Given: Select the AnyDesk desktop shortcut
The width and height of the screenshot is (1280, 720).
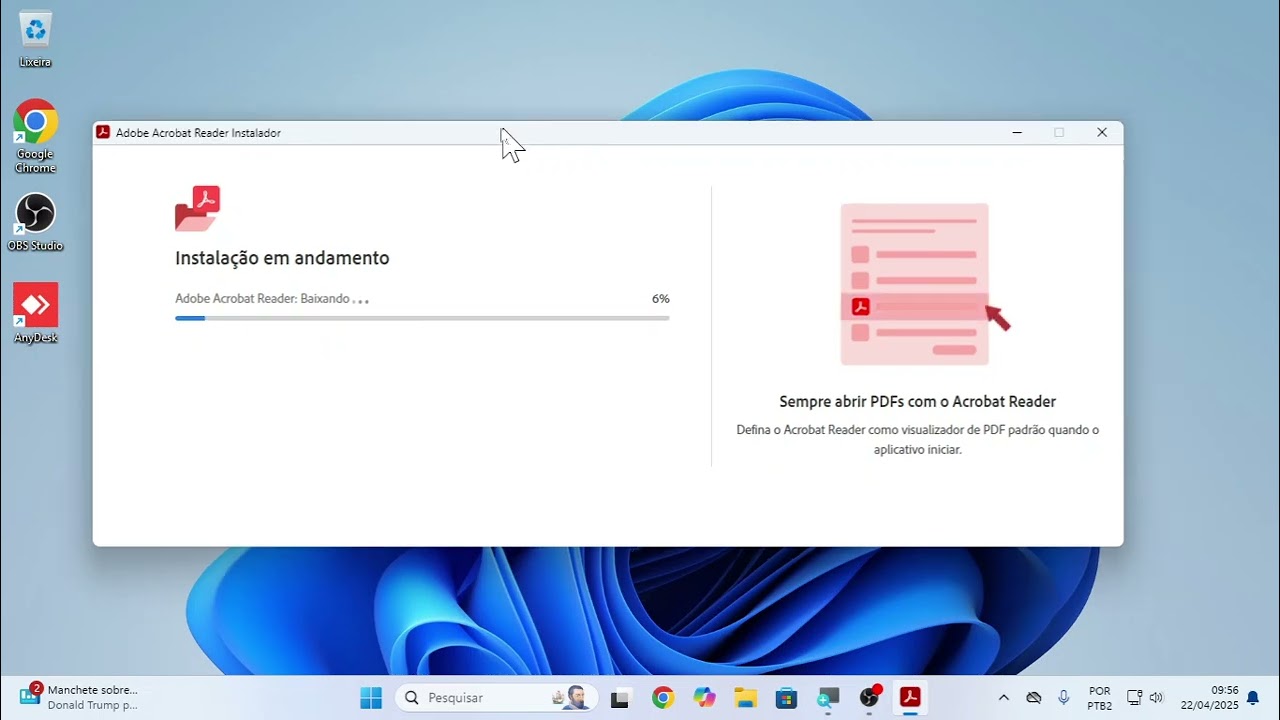Looking at the screenshot, I should [x=35, y=313].
